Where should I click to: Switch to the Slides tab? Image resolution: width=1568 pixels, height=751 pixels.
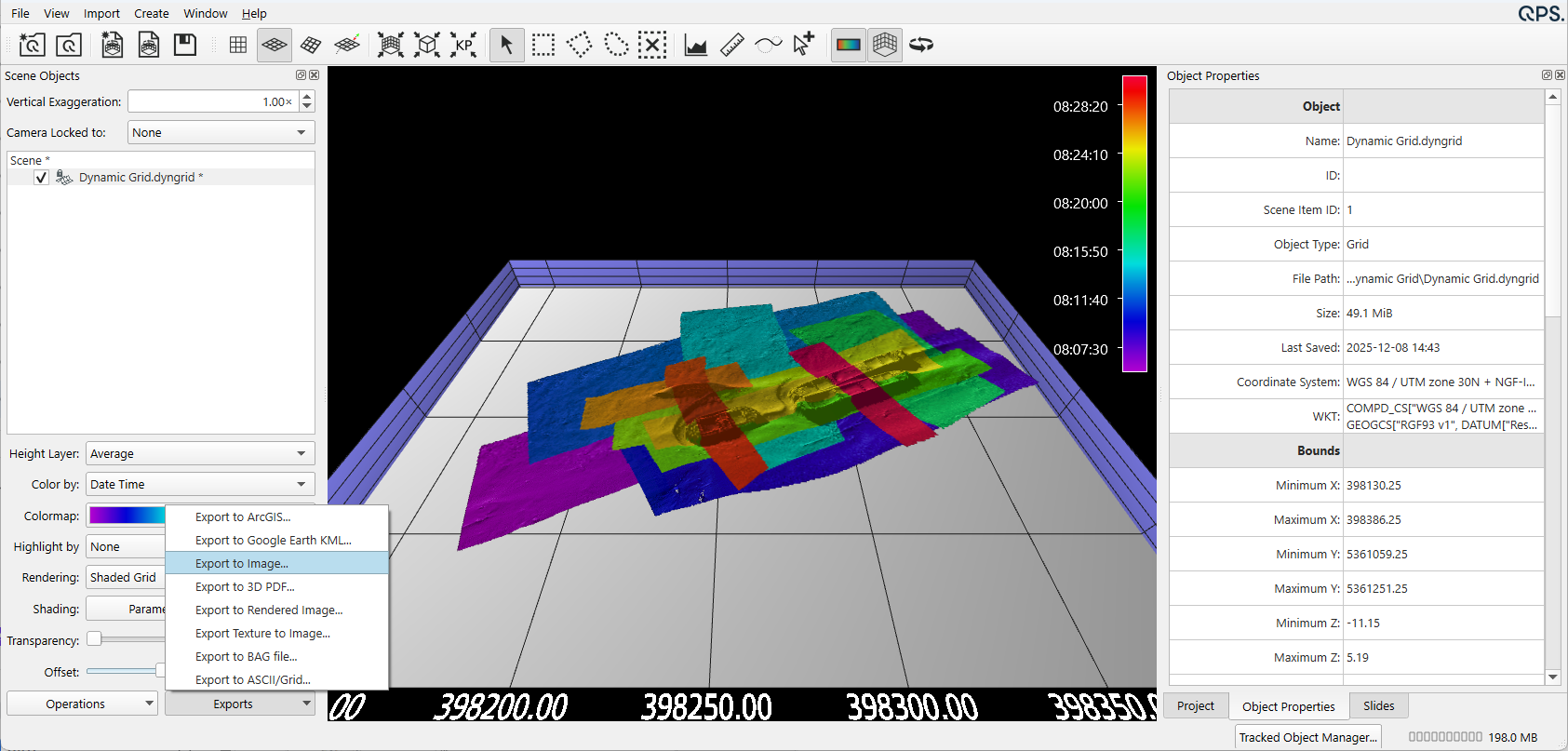click(1378, 706)
